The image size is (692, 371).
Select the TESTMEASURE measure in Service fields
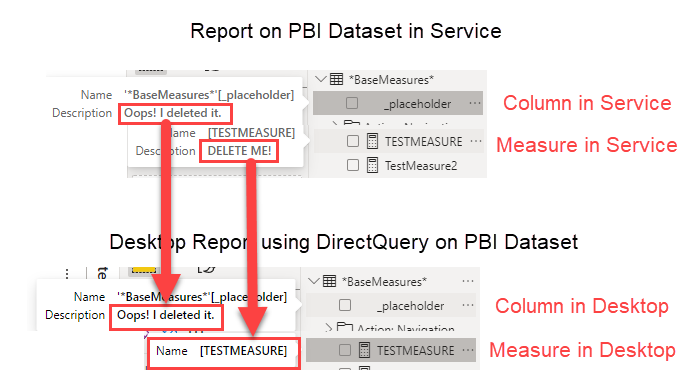coord(423,142)
